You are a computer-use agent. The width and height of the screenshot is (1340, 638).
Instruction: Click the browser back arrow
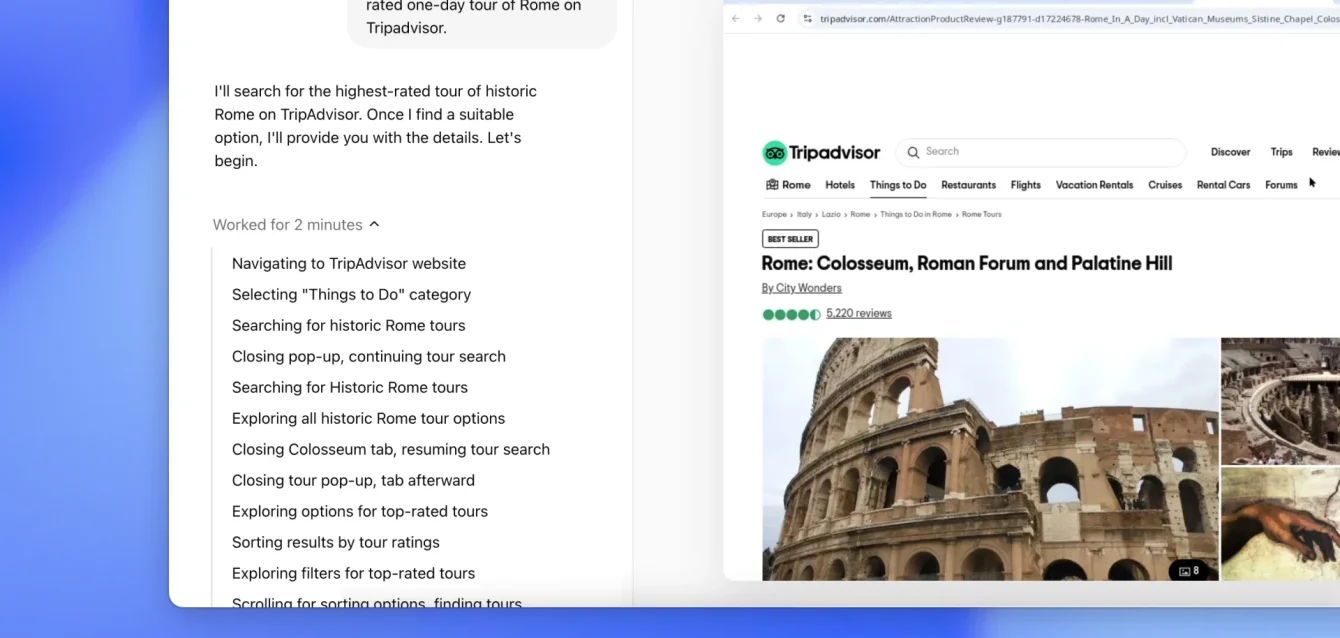coord(736,19)
